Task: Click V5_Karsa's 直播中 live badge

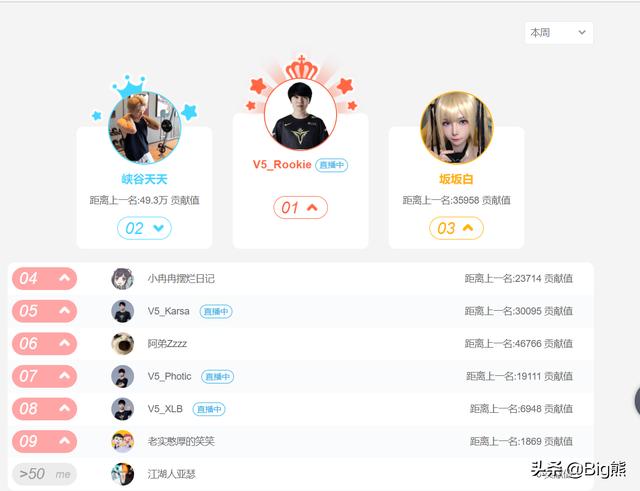Action: [216, 311]
